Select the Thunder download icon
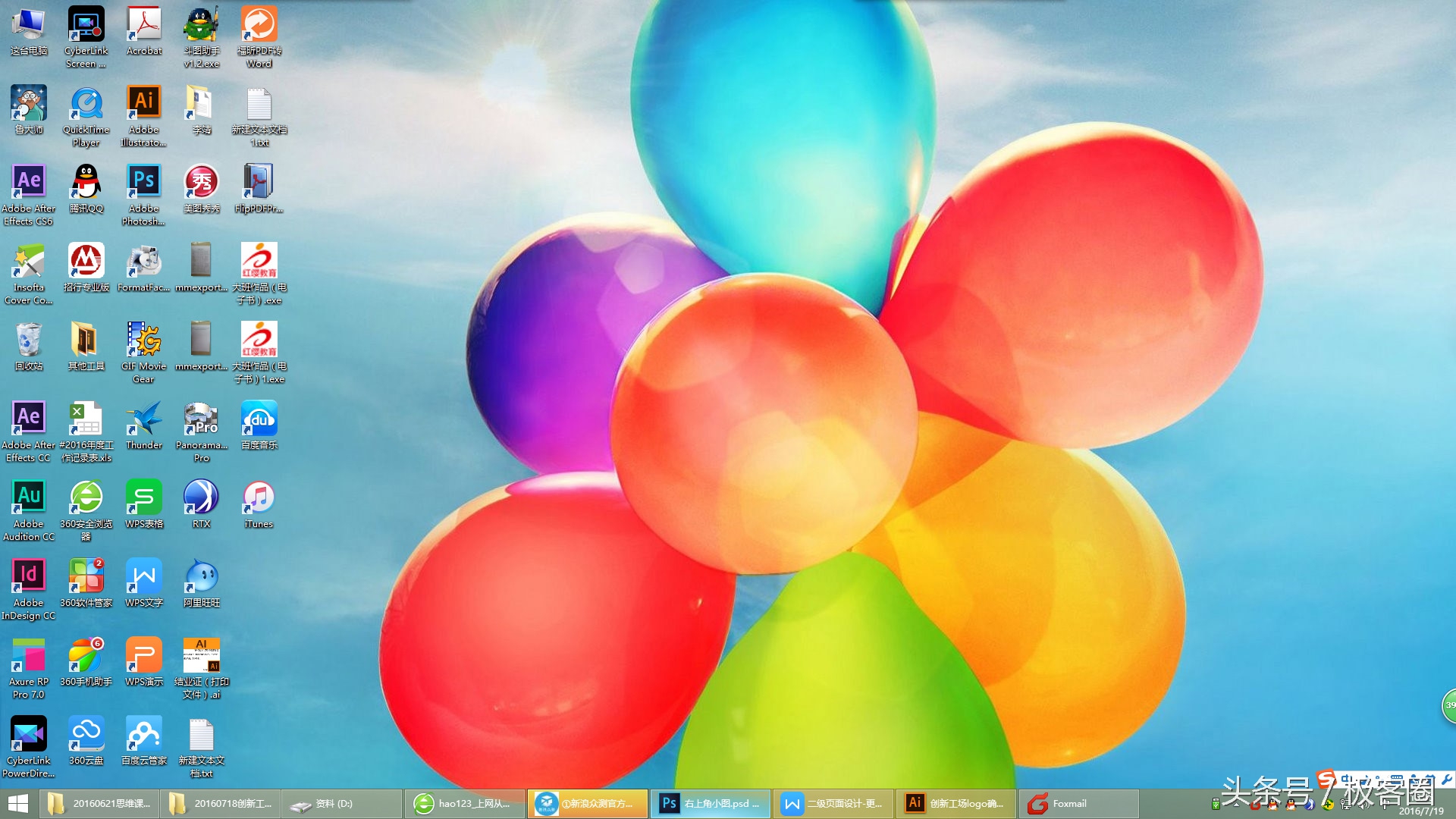 point(143,419)
